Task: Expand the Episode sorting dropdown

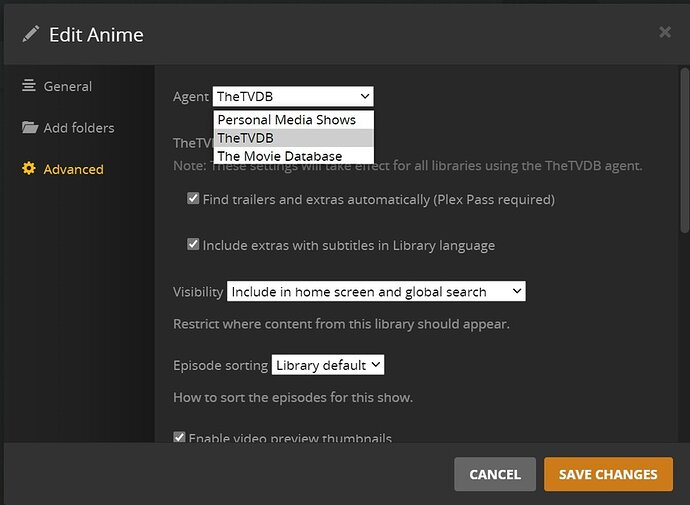Action: point(328,365)
